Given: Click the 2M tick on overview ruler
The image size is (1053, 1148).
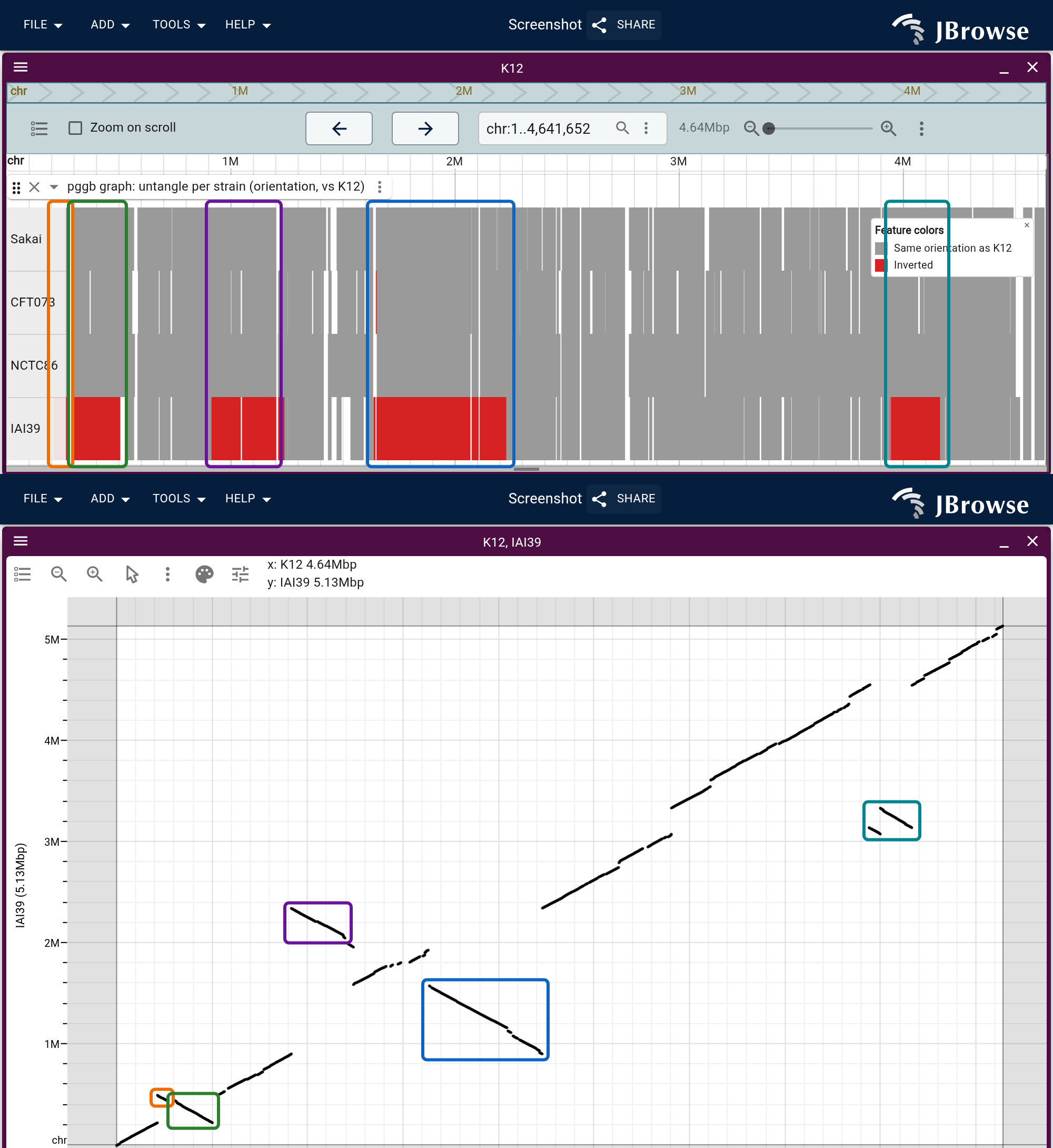Looking at the screenshot, I should (x=463, y=91).
